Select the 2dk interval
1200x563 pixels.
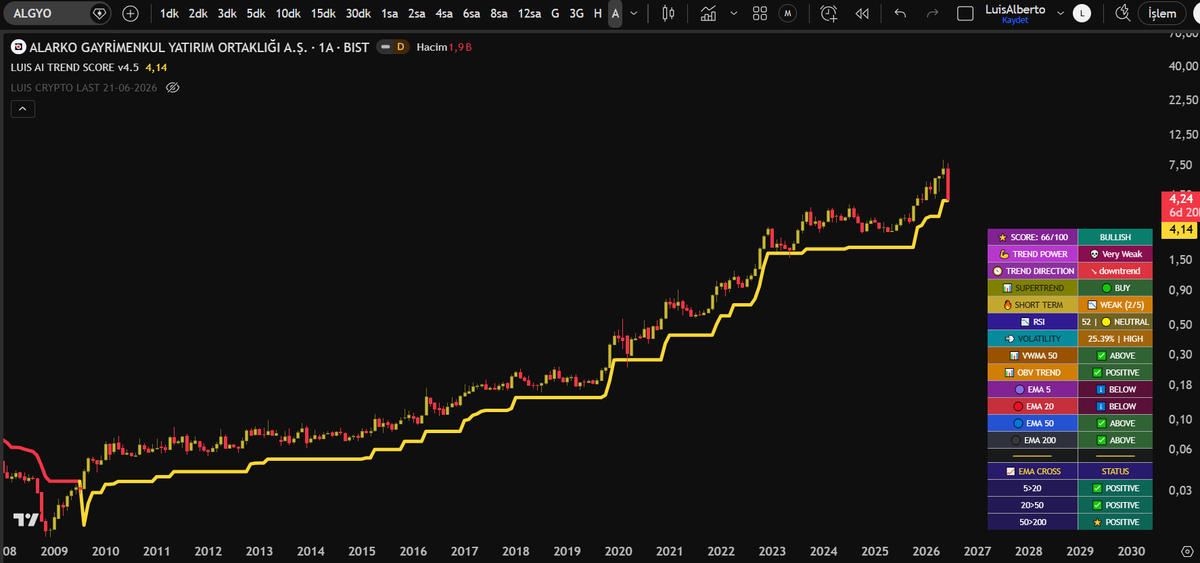pyautogui.click(x=198, y=13)
